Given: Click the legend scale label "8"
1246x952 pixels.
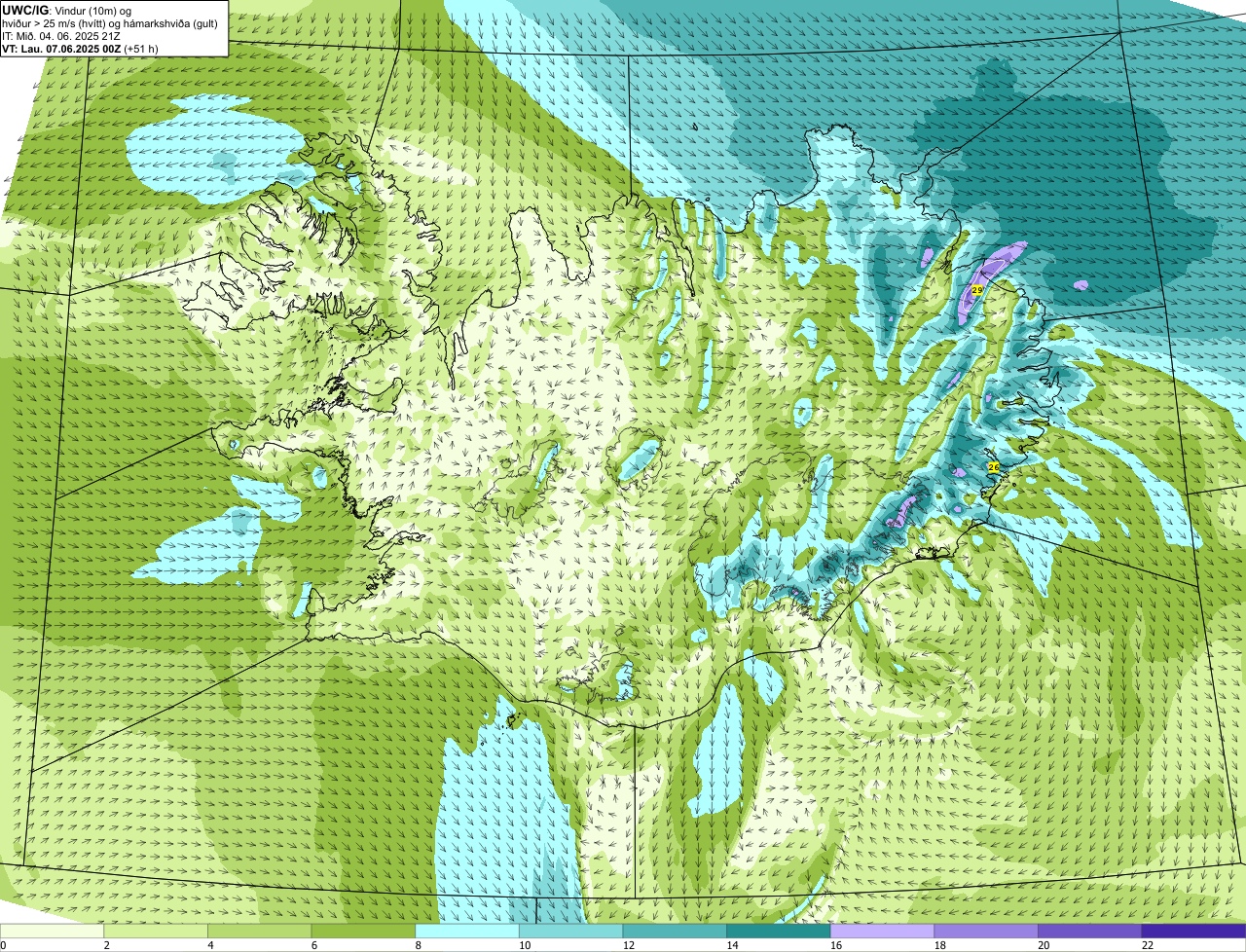Looking at the screenshot, I should point(418,945).
